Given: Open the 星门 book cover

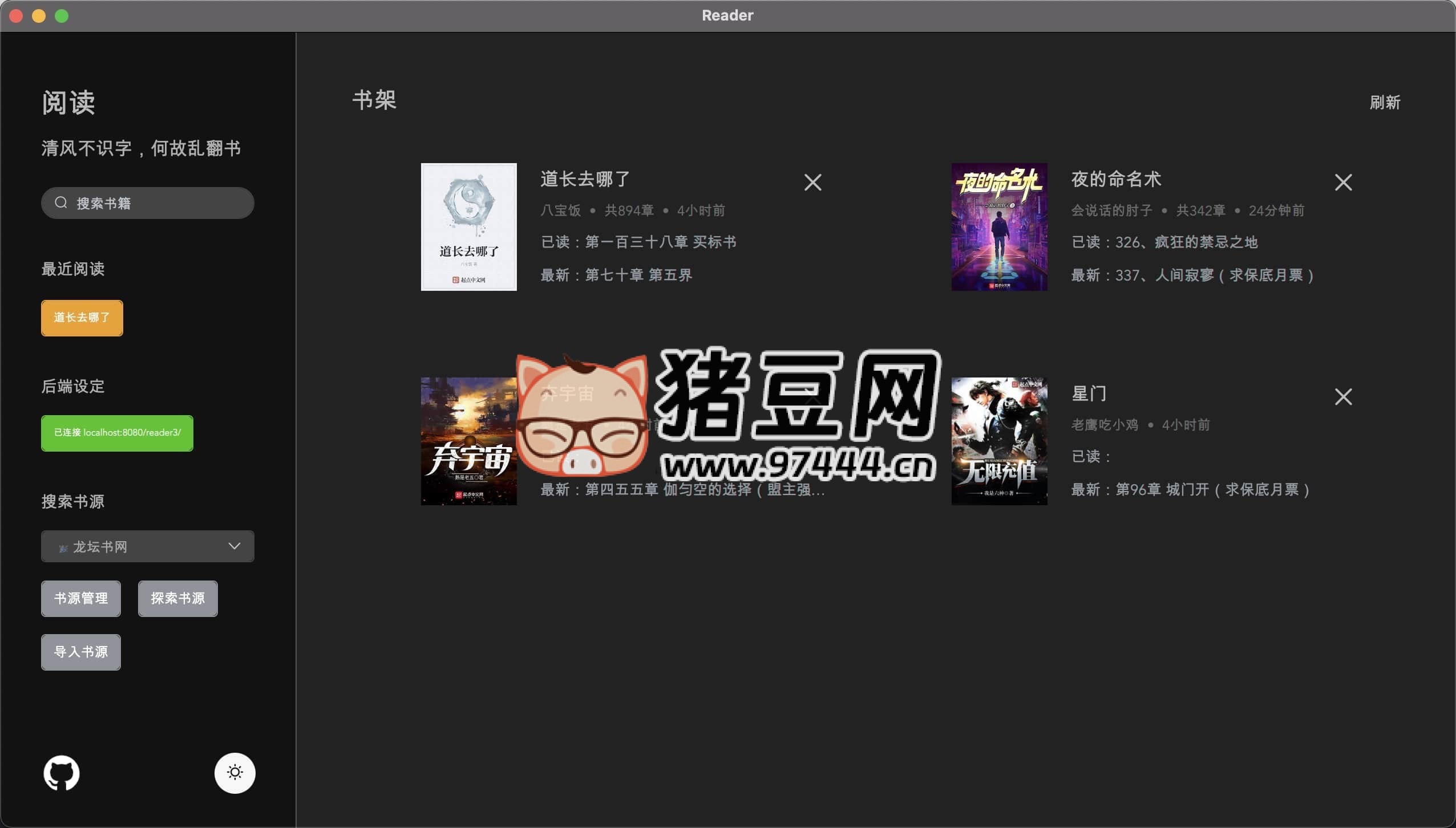Looking at the screenshot, I should pyautogui.click(x=999, y=441).
